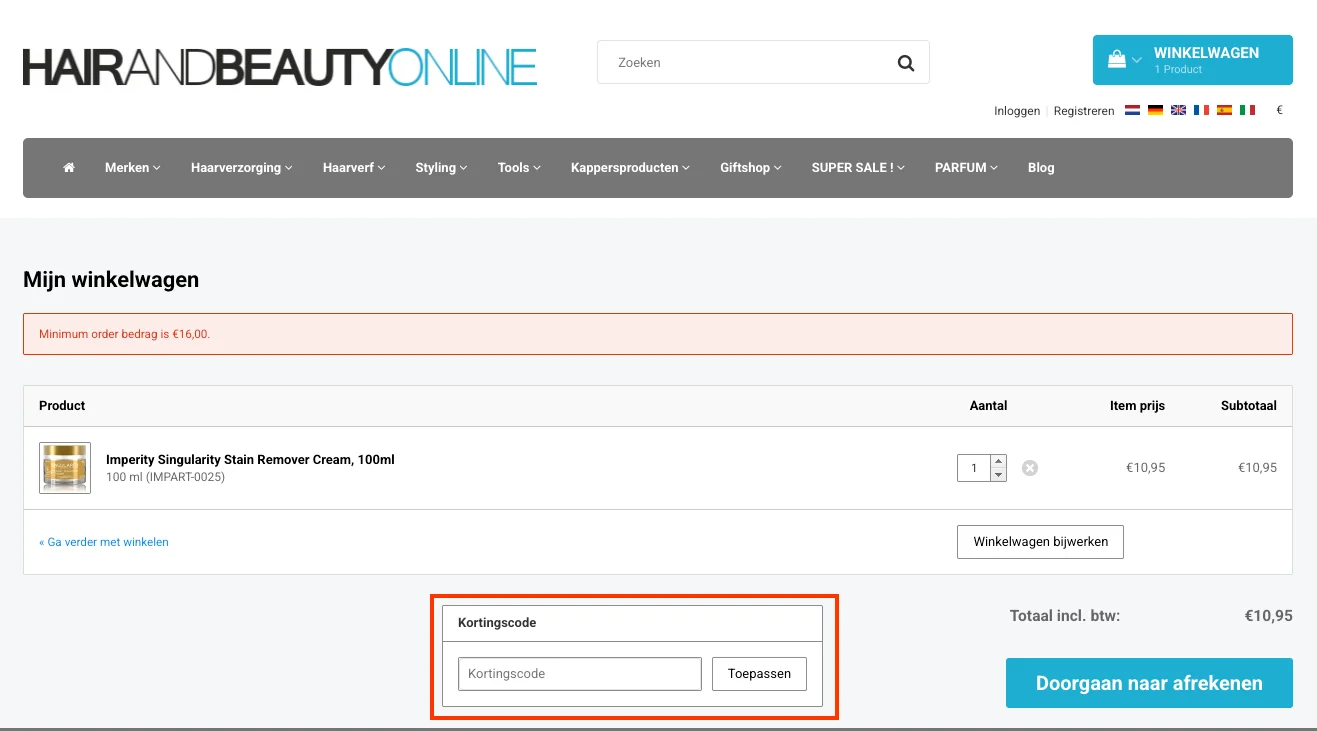This screenshot has width=1317, height=731.
Task: Focus the Kortingscode input field
Action: (x=579, y=674)
